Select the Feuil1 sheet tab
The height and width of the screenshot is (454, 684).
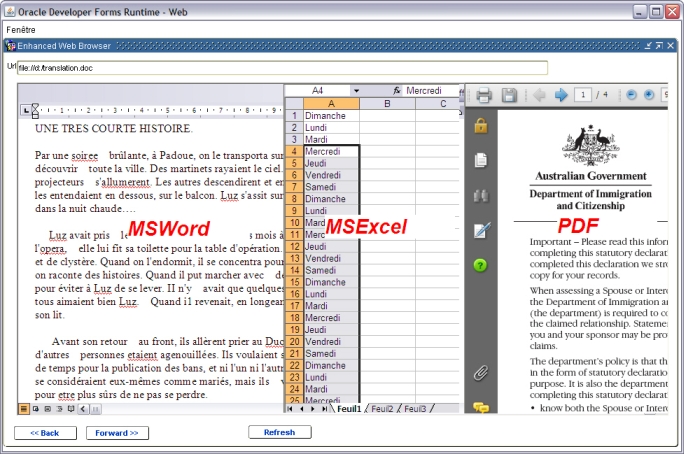coord(349,409)
